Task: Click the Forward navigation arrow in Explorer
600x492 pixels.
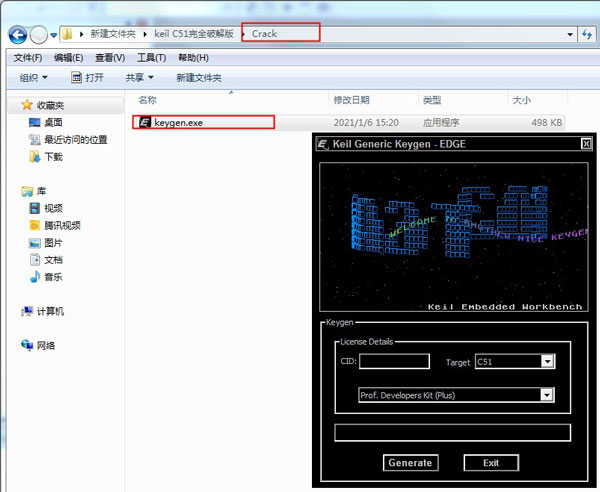Action: (39, 34)
